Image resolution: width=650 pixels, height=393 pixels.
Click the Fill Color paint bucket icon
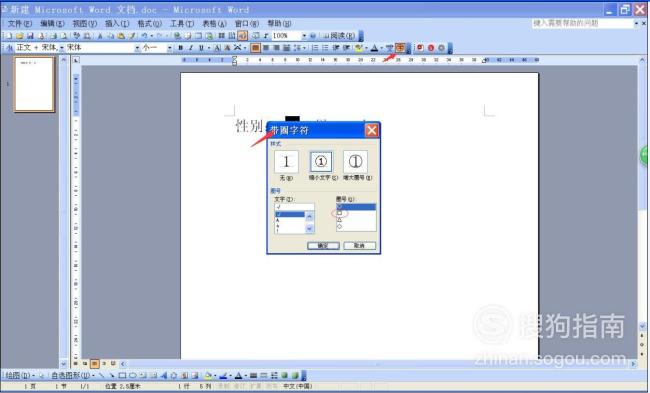click(x=208, y=376)
